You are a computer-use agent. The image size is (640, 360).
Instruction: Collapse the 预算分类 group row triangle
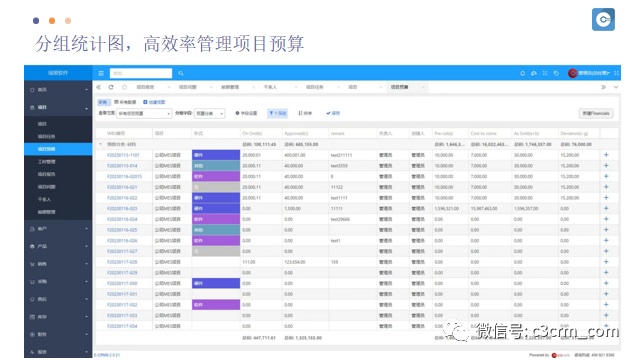[x=101, y=144]
